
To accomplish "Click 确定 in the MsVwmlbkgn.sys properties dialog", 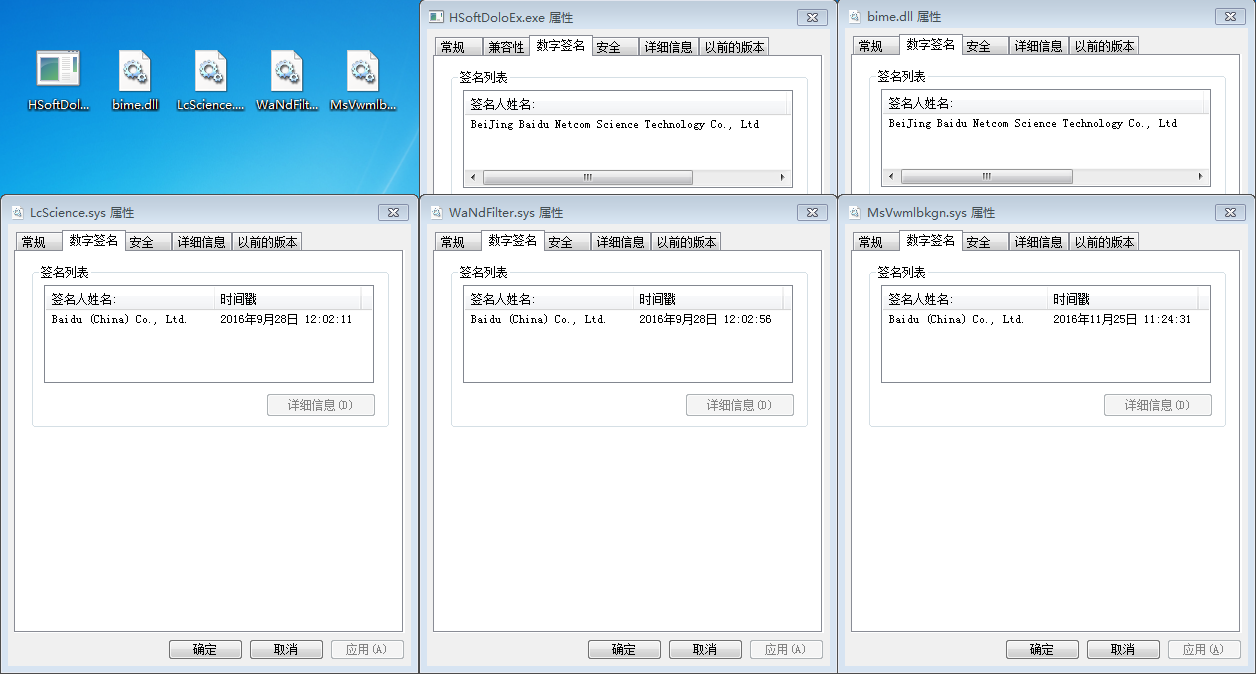I will pyautogui.click(x=1042, y=649).
